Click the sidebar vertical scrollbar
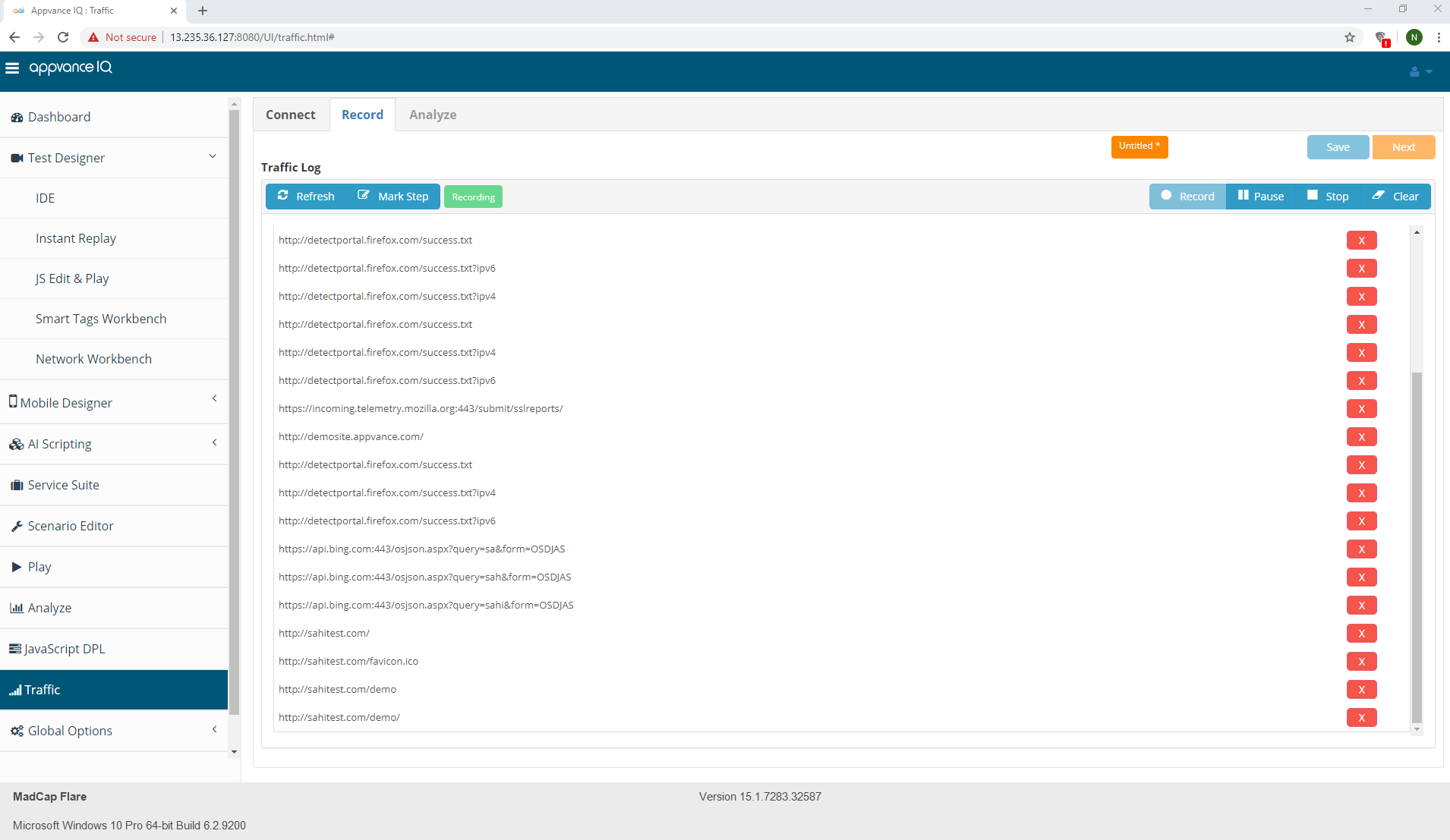This screenshot has height=840, width=1450. [234, 412]
